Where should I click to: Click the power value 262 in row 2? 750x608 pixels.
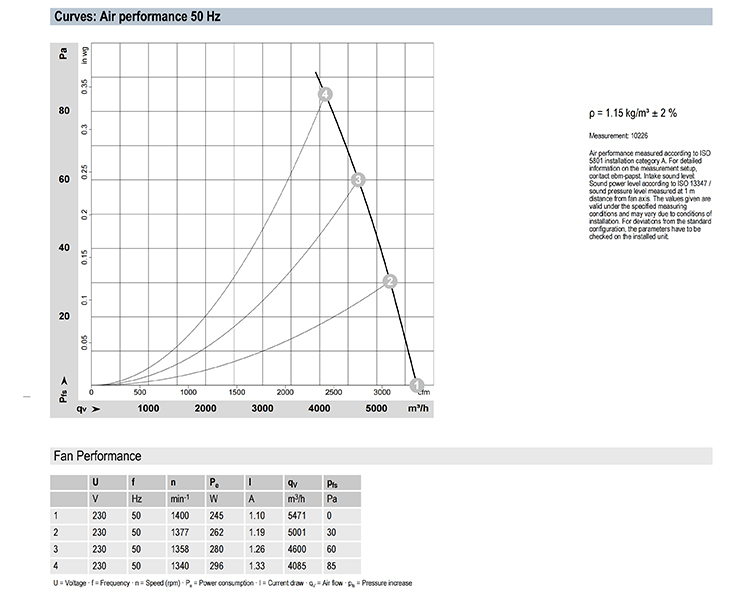(x=216, y=532)
